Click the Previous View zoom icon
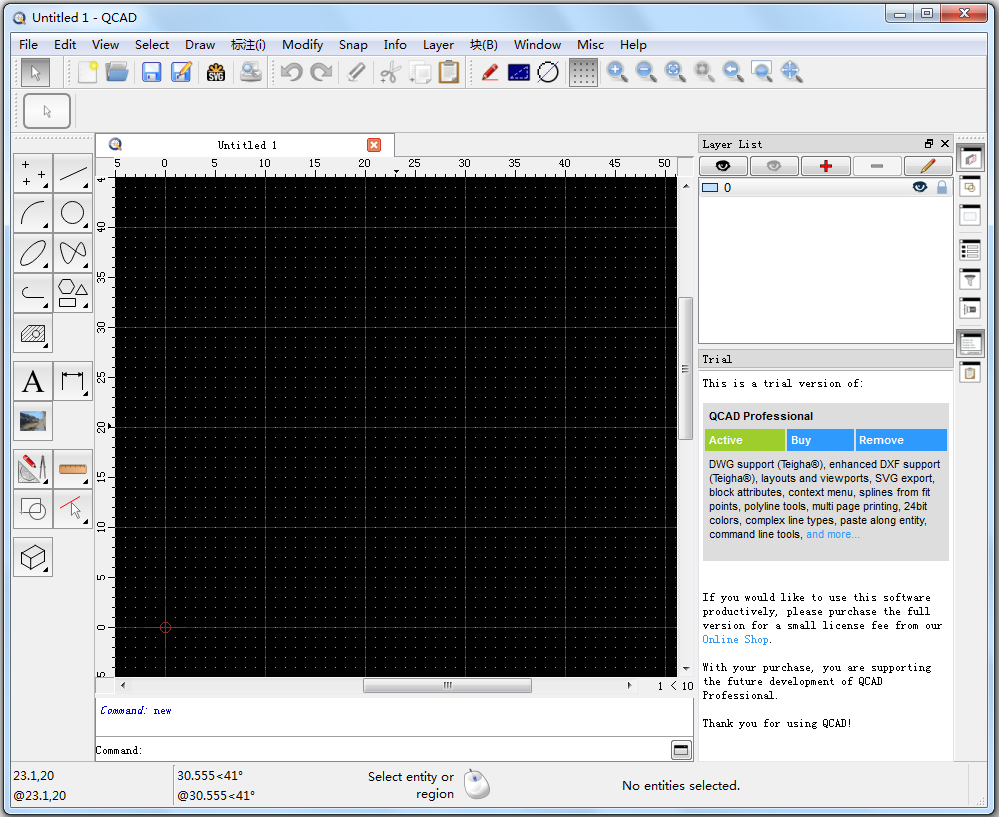 [733, 72]
